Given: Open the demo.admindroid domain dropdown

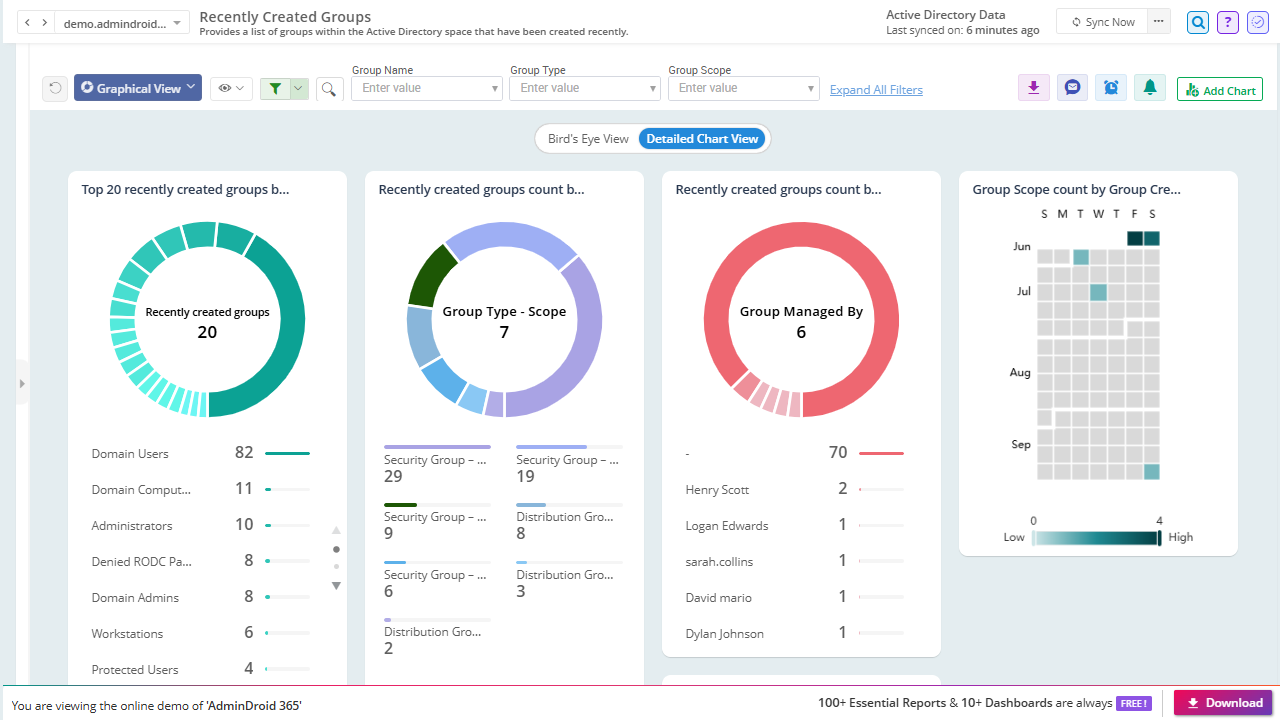Looking at the screenshot, I should pyautogui.click(x=123, y=22).
